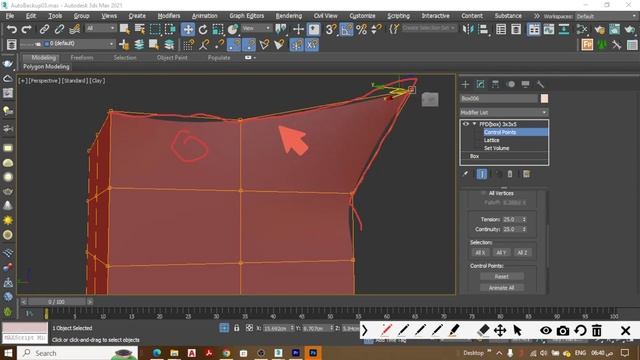Open the Modifiers menu
Image resolution: width=640 pixels, height=360 pixels.
pos(169,16)
